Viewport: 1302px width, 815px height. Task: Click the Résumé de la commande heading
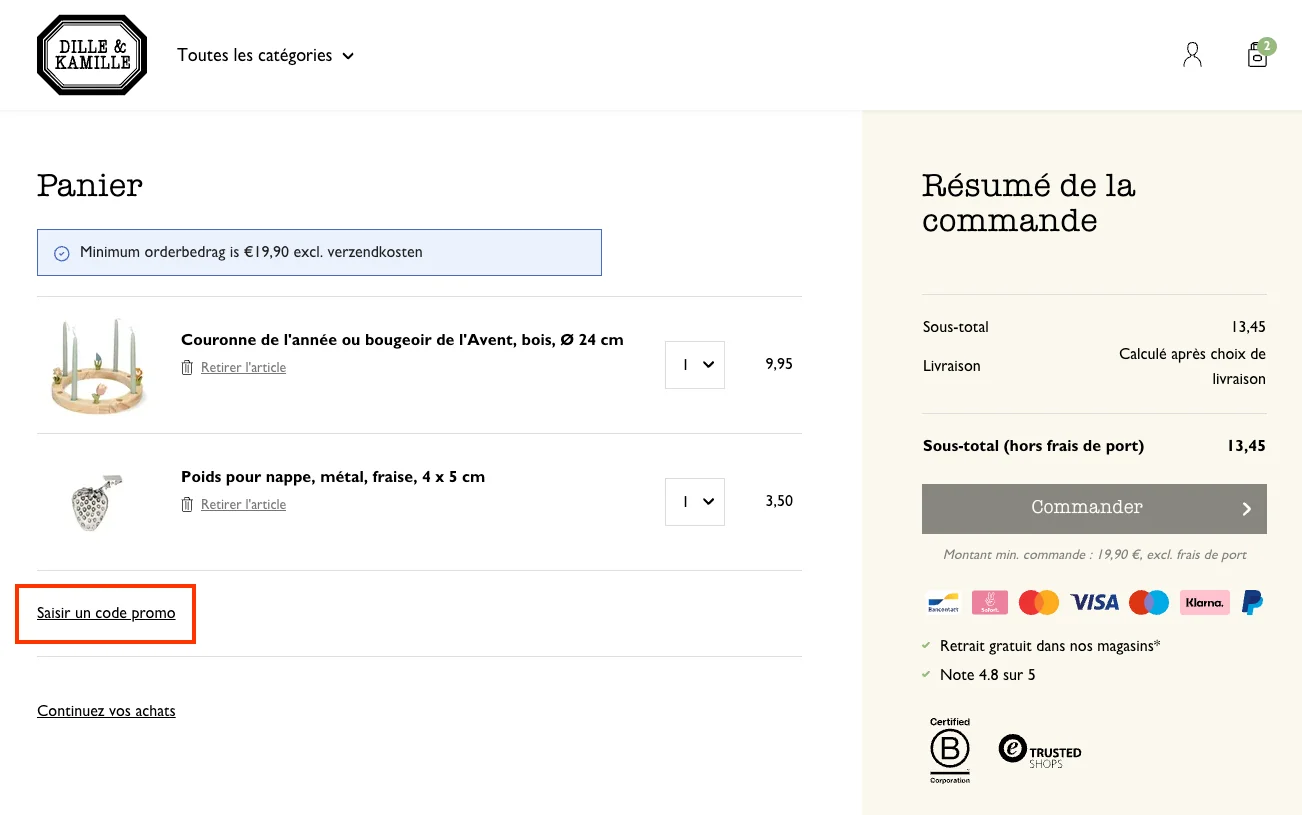(1029, 202)
